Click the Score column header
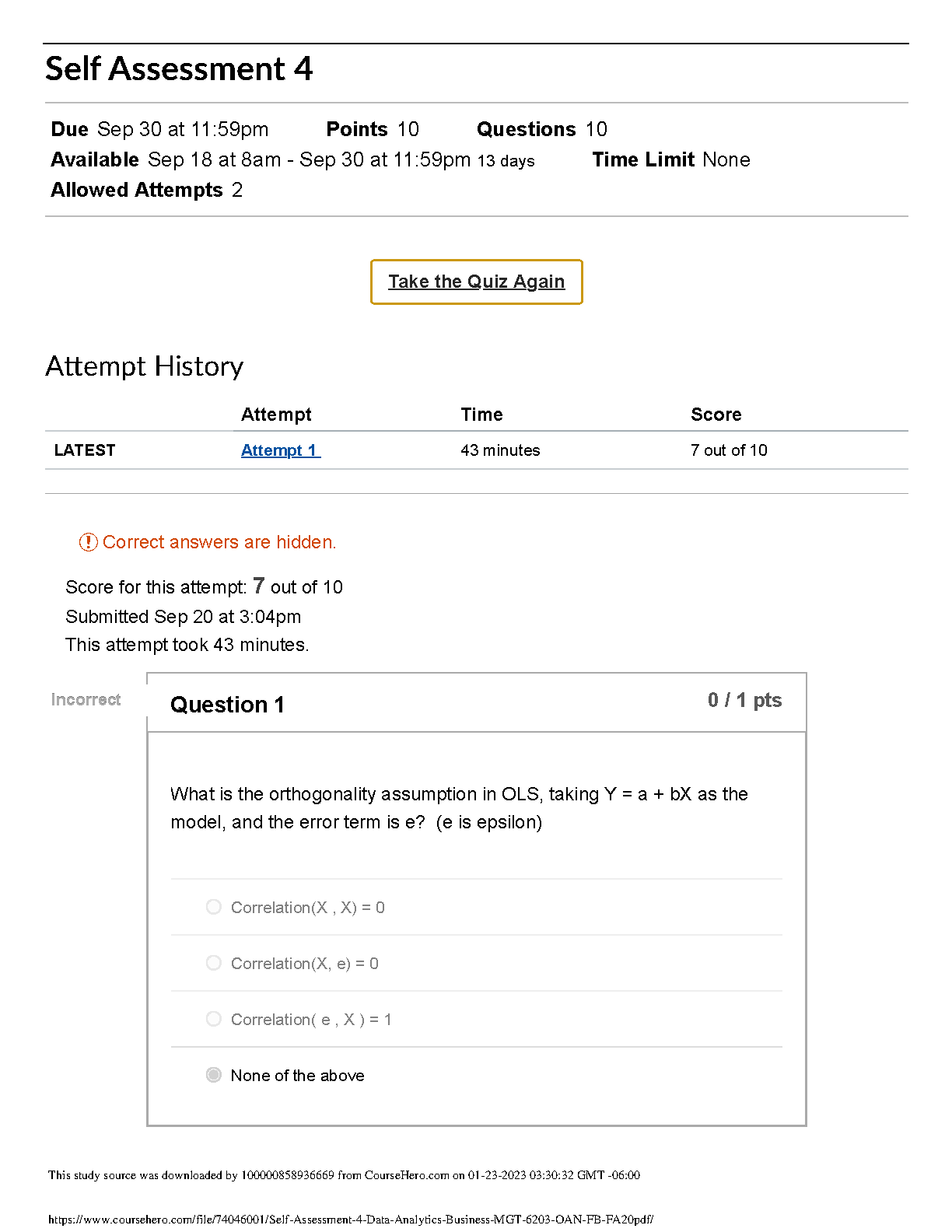The image size is (952, 1232). [x=716, y=415]
